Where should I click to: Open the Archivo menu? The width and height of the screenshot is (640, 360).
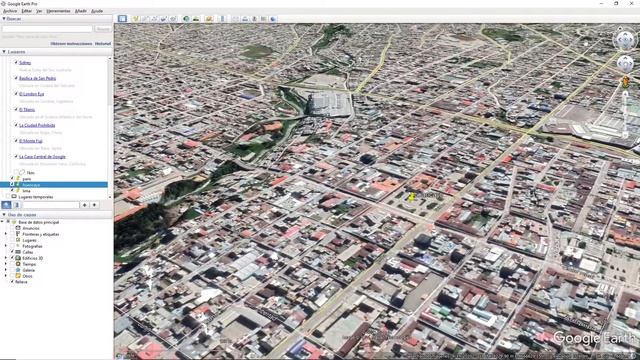[10, 11]
